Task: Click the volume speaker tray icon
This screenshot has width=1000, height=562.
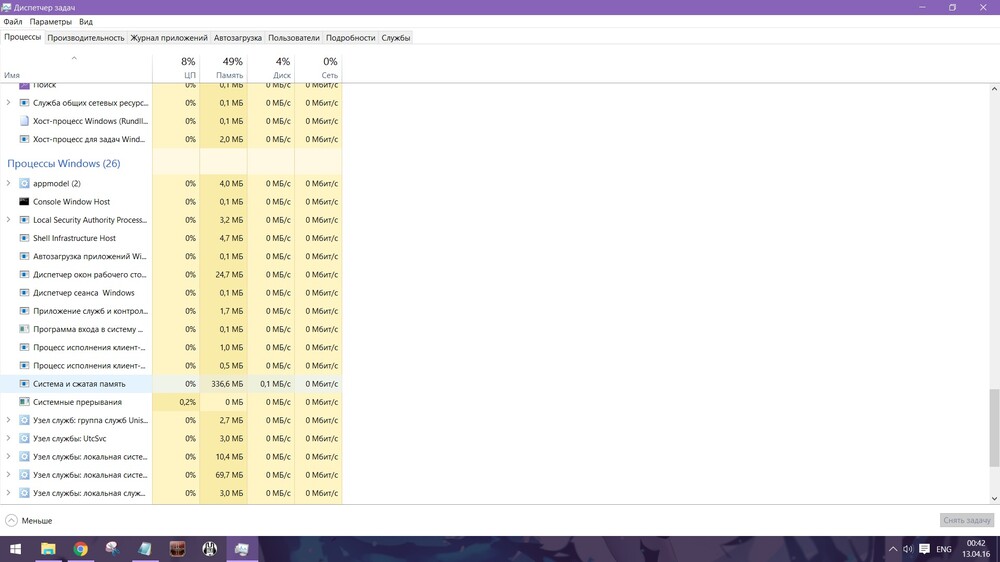Action: click(908, 549)
